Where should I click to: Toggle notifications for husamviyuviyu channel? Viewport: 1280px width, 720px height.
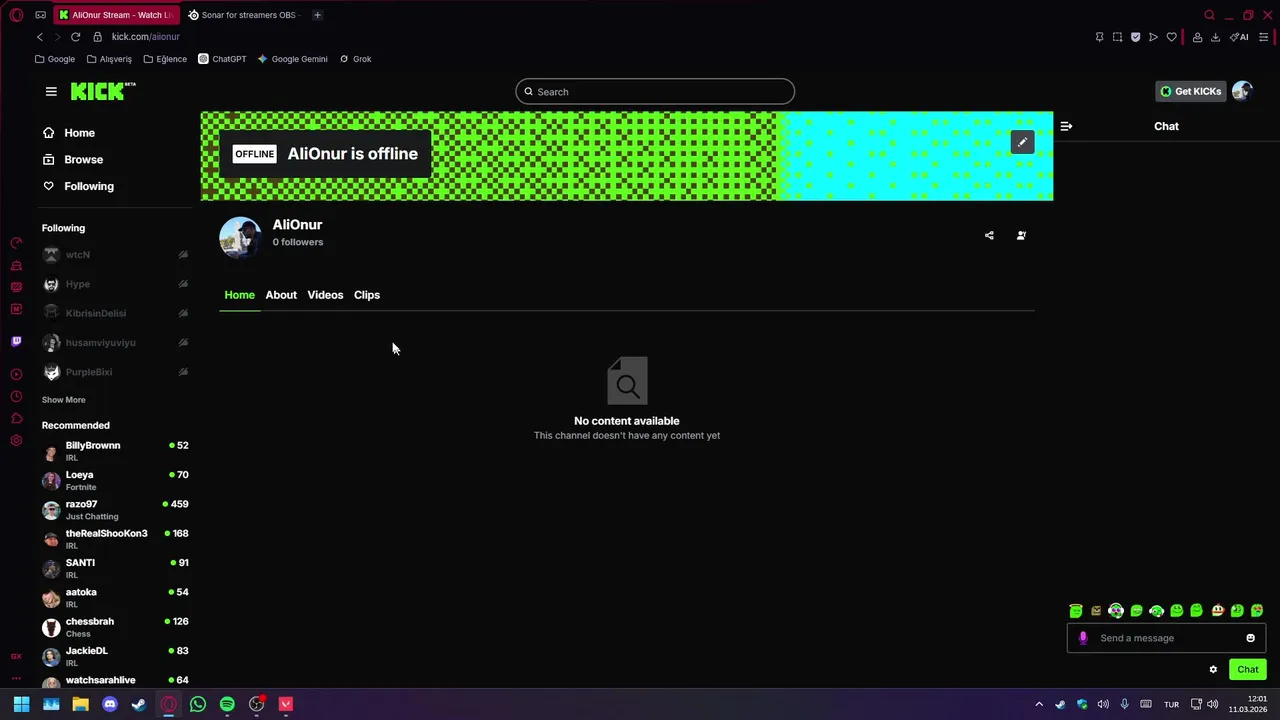pyautogui.click(x=183, y=342)
